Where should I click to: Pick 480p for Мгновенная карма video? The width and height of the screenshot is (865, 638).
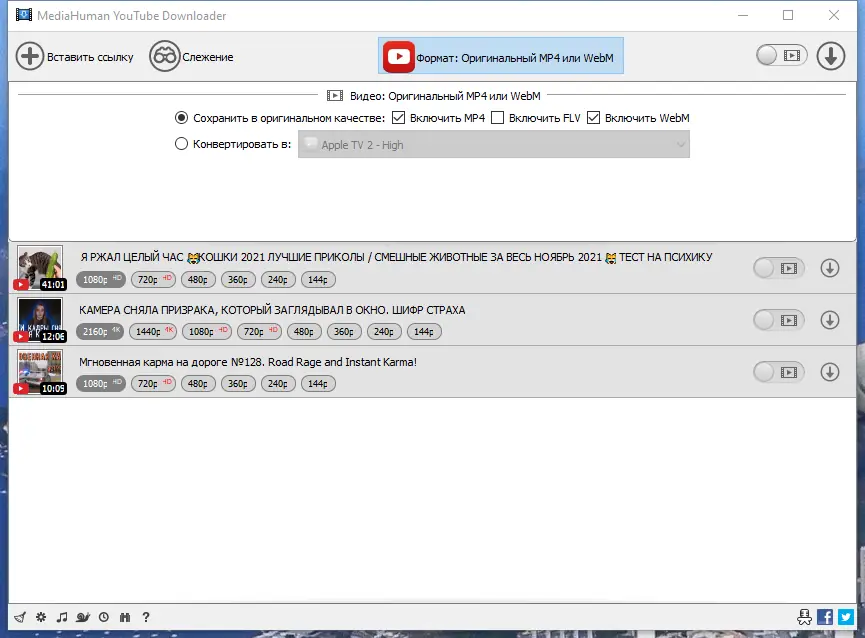[197, 383]
